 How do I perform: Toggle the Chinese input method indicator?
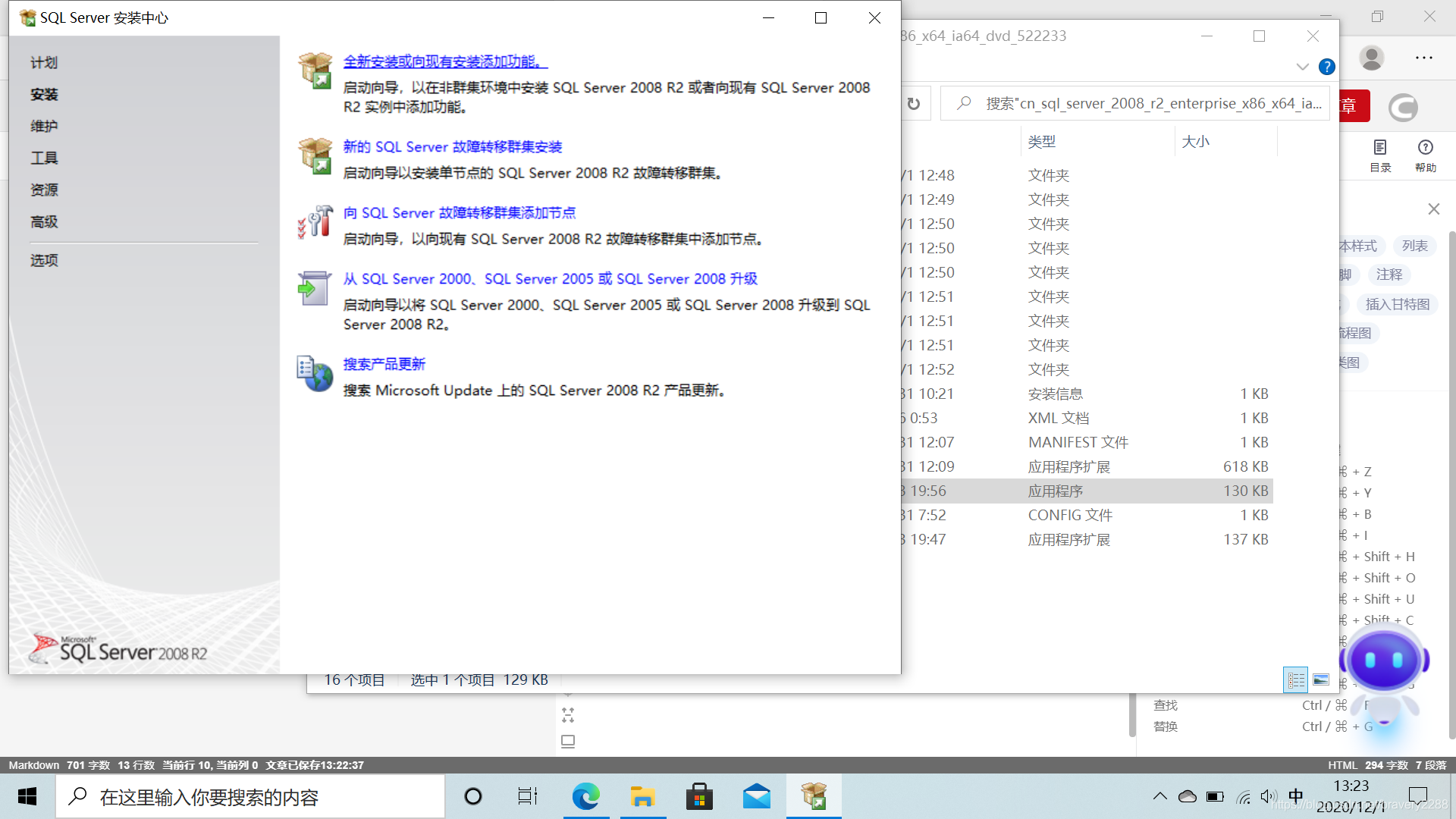[x=1295, y=796]
